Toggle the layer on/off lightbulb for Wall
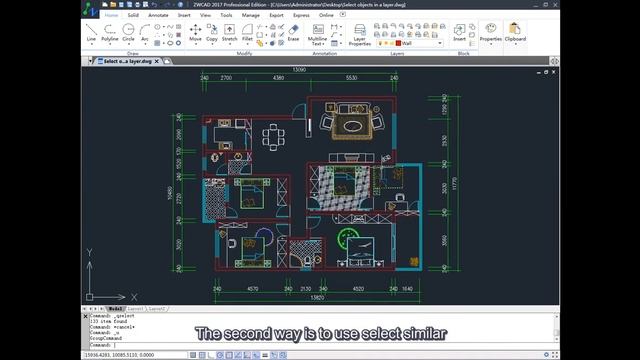 (x=380, y=43)
